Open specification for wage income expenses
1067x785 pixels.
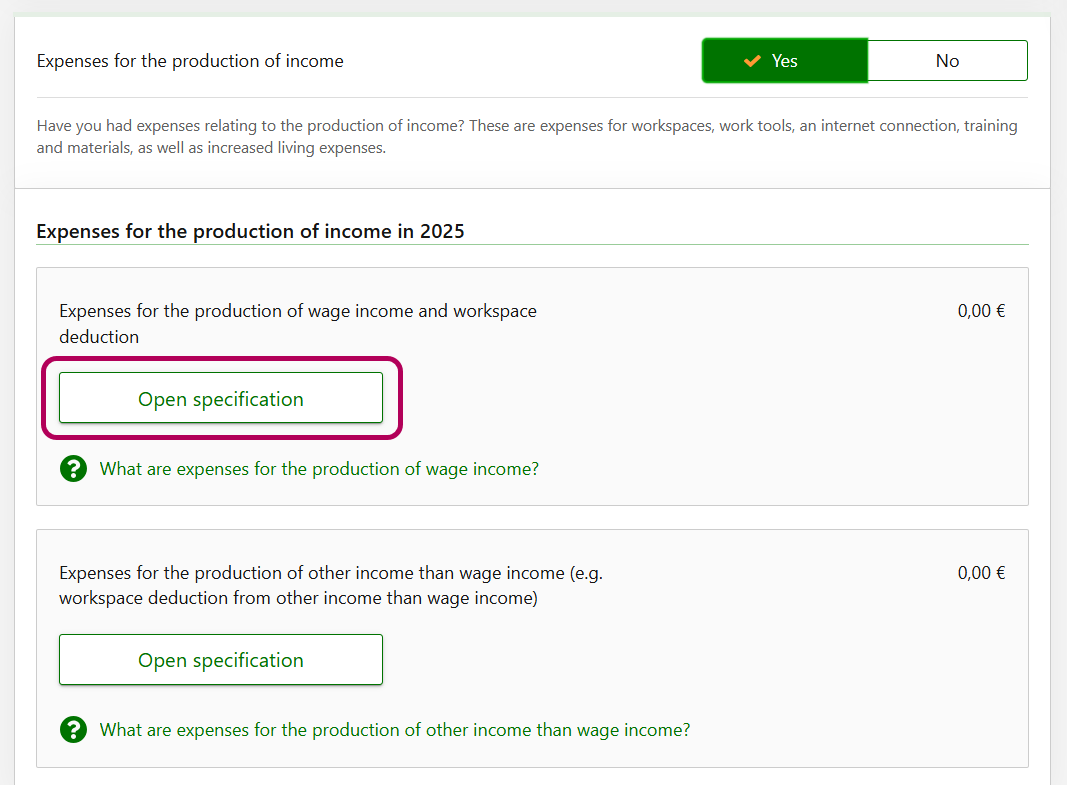coord(221,399)
